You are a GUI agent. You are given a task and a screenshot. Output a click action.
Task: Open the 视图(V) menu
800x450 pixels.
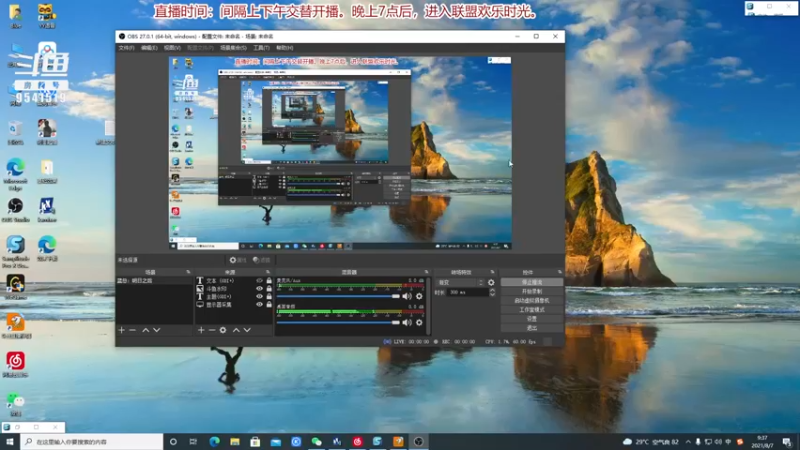[172, 48]
